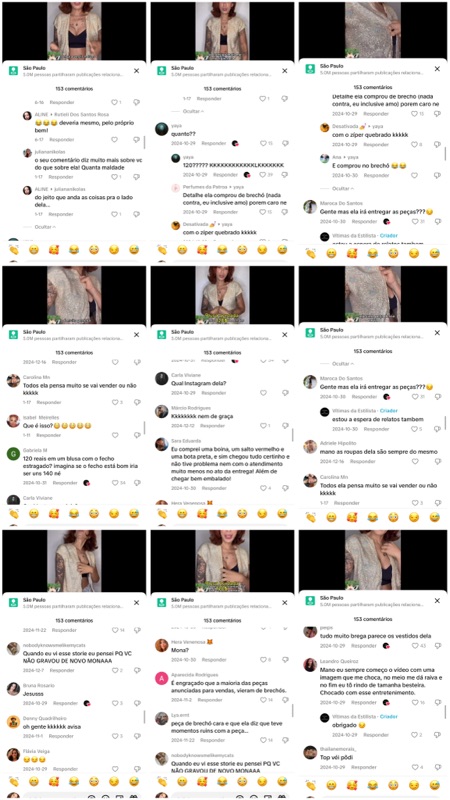
Task: Collapse replies with Ocultar below ALINE's 'do jeito' reply
Action: coord(46,227)
